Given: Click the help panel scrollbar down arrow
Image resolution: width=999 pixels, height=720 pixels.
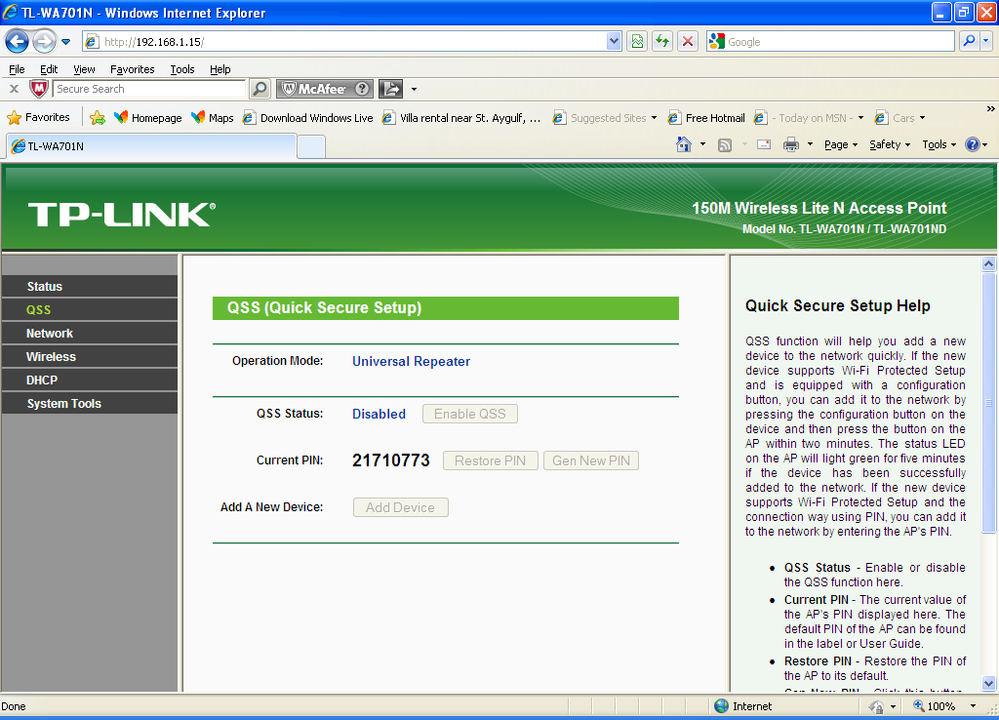Looking at the screenshot, I should point(989,684).
